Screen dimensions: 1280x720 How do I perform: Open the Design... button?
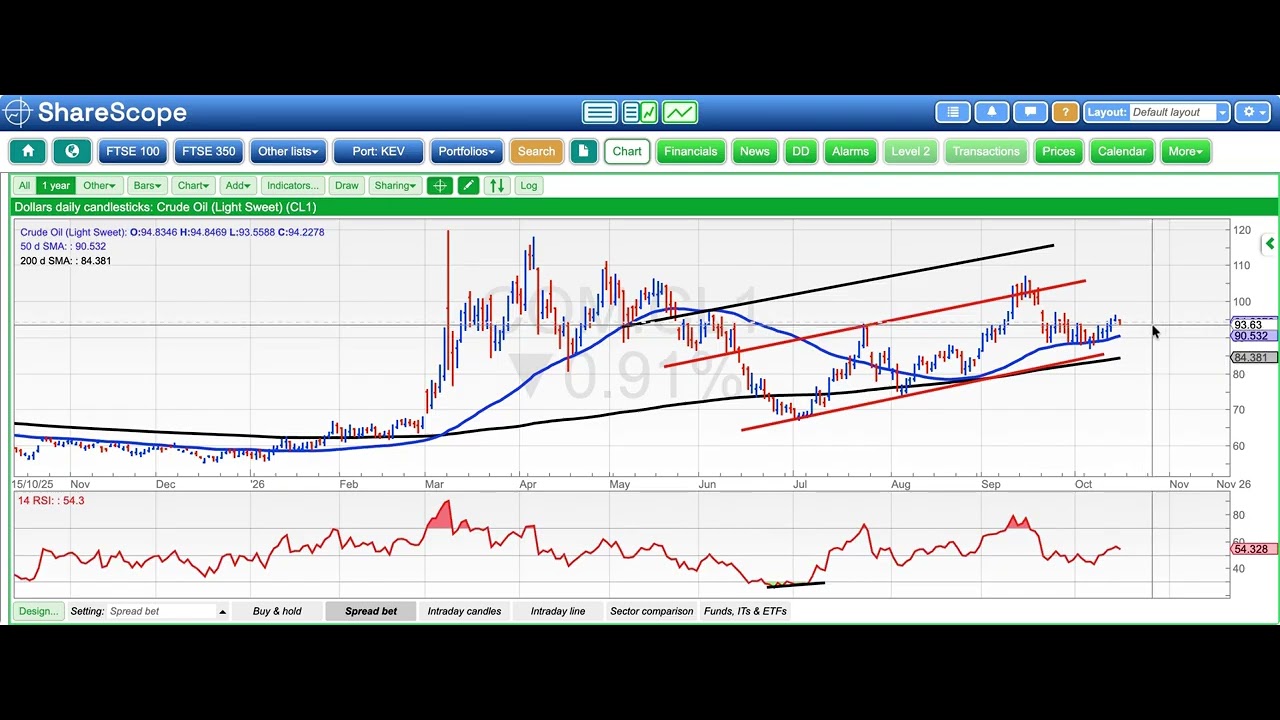click(38, 611)
